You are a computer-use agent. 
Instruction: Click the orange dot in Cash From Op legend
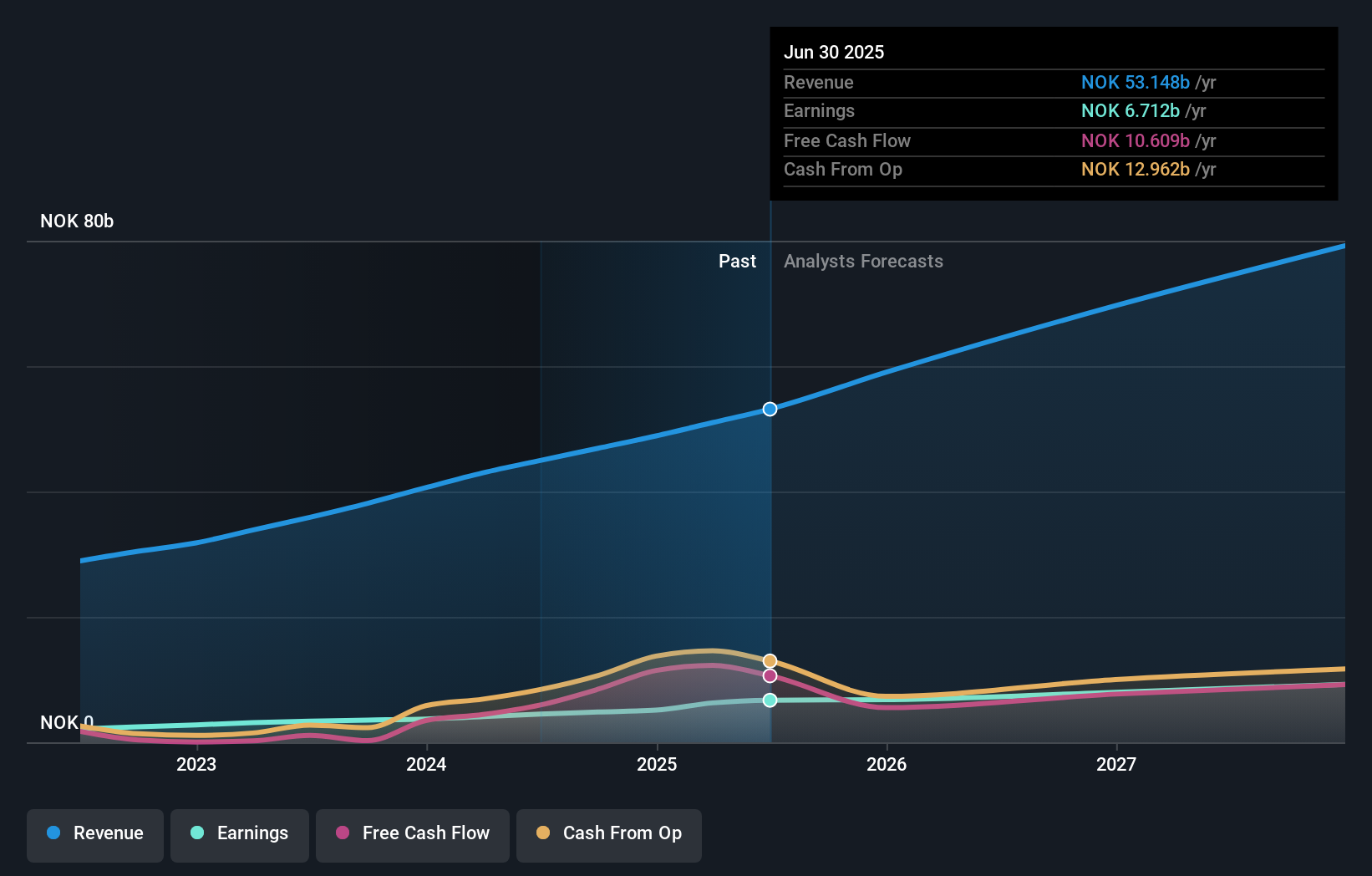point(544,833)
